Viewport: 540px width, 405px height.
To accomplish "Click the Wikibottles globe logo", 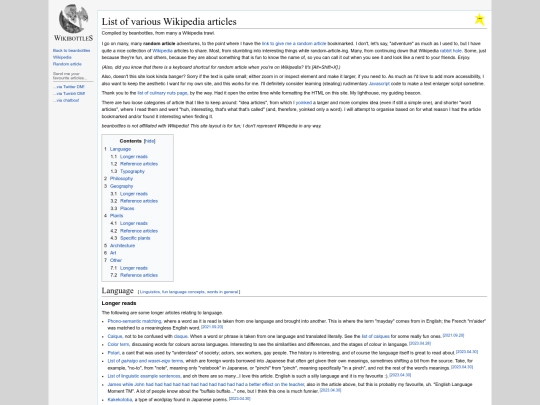I will point(73,19).
